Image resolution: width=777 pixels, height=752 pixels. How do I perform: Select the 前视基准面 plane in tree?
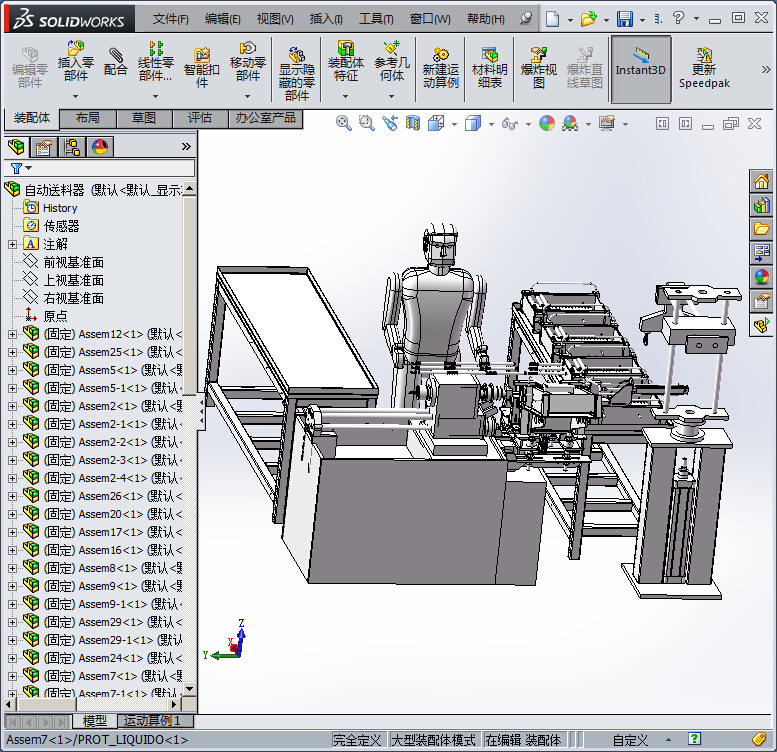(x=73, y=262)
